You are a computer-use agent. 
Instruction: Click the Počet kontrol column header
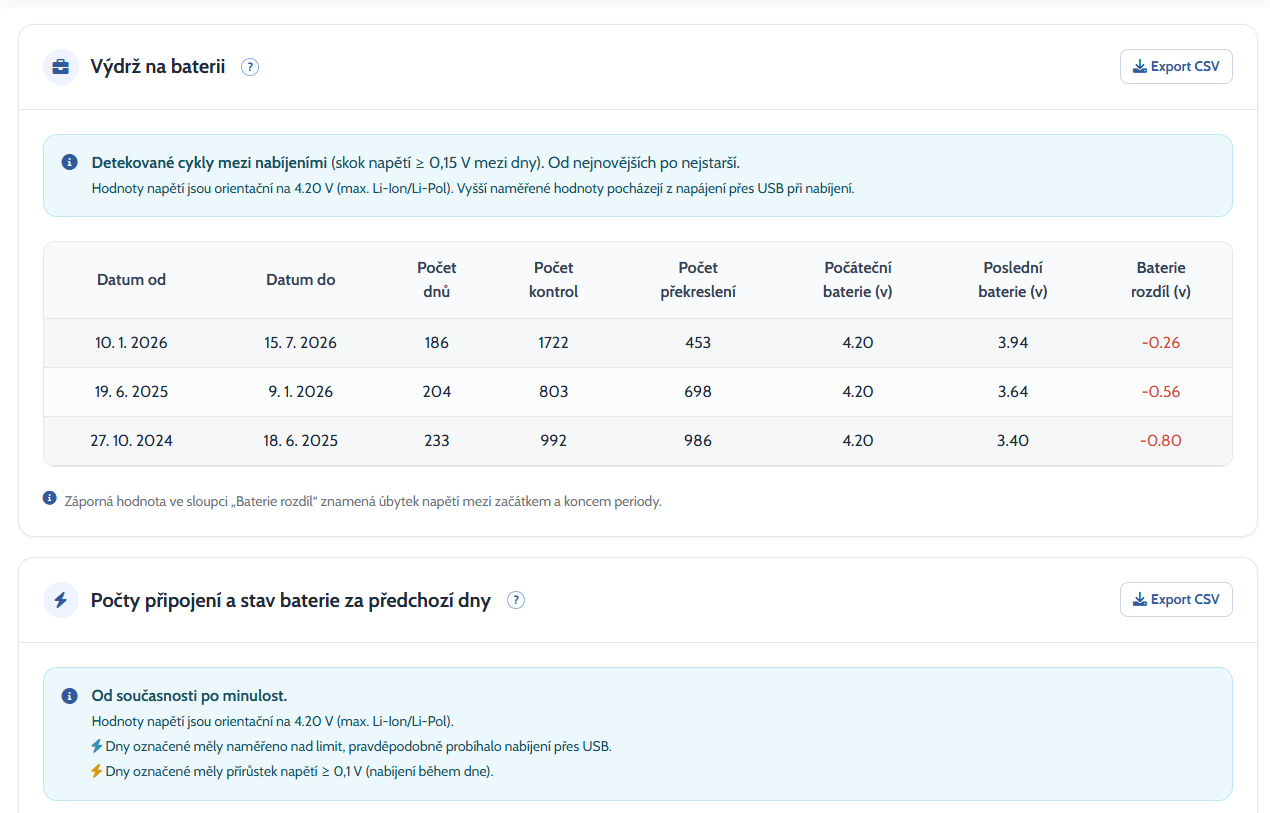553,280
